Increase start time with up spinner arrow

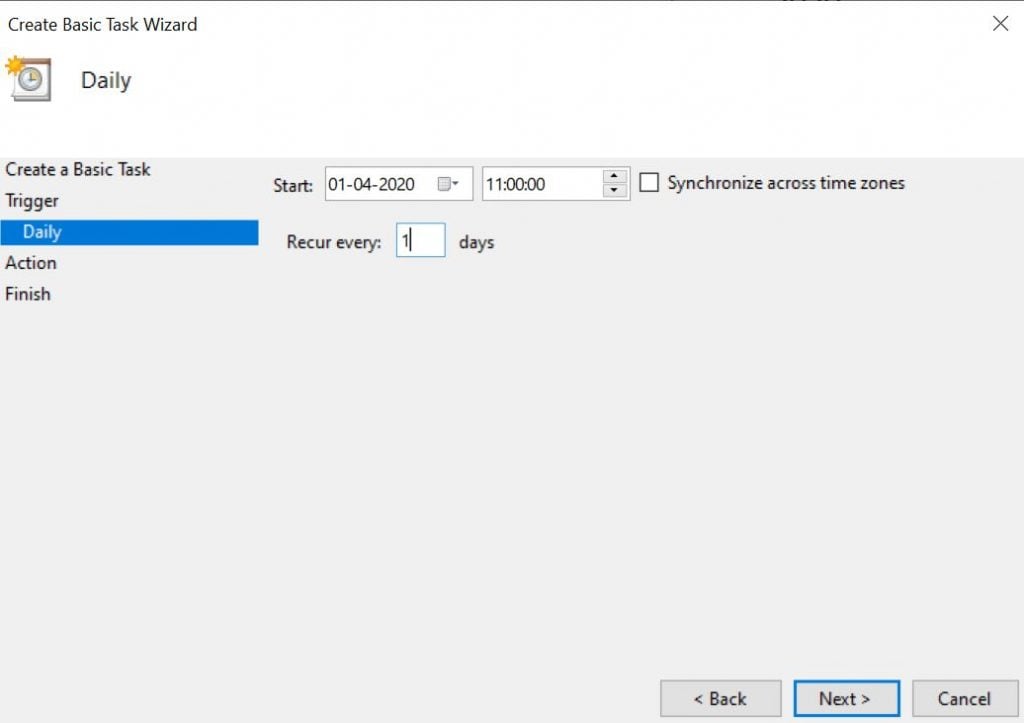(x=614, y=176)
